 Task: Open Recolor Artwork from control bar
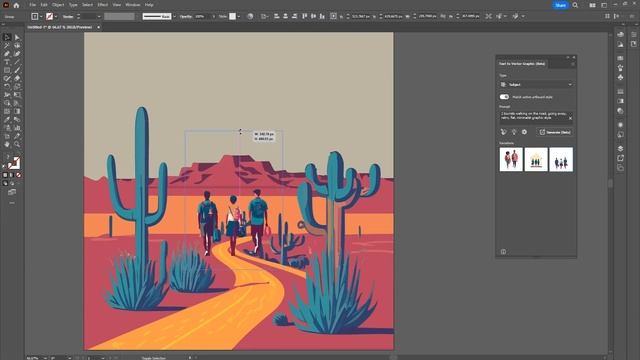click(x=250, y=16)
